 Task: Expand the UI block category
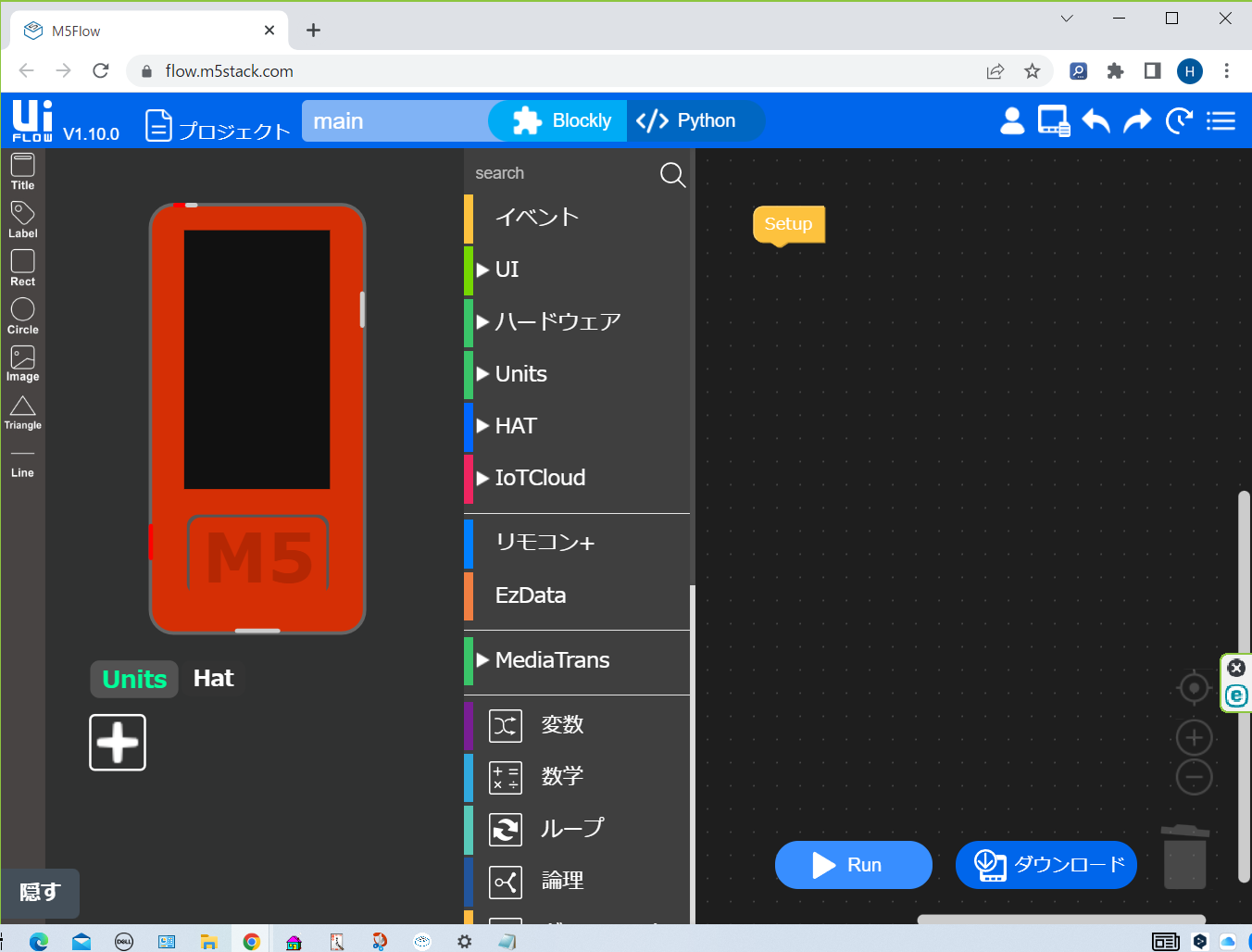coord(577,269)
